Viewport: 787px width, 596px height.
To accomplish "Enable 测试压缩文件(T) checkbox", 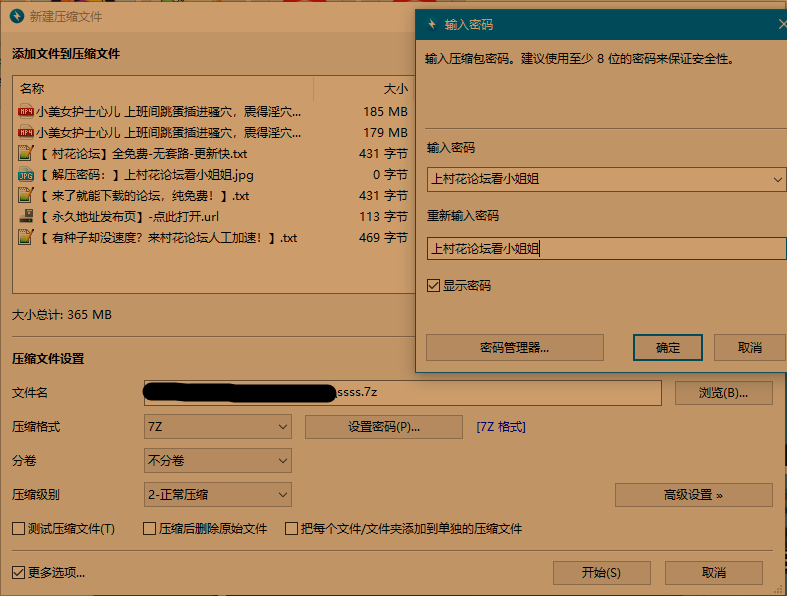I will 18,529.
